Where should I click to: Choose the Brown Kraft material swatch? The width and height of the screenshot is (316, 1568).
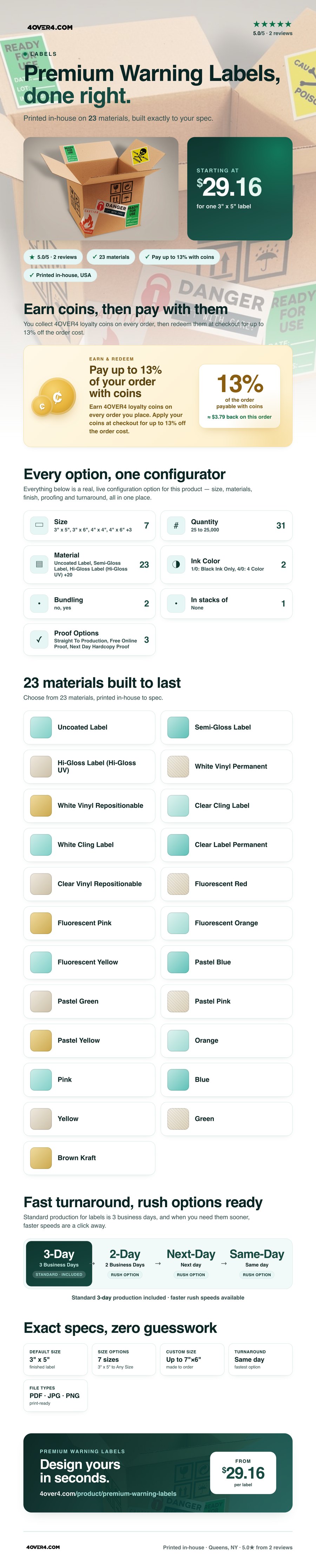90,1157
